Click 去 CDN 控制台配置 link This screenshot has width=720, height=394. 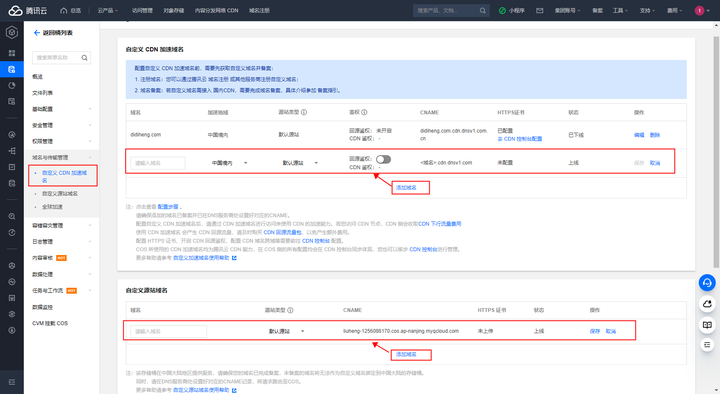520,139
